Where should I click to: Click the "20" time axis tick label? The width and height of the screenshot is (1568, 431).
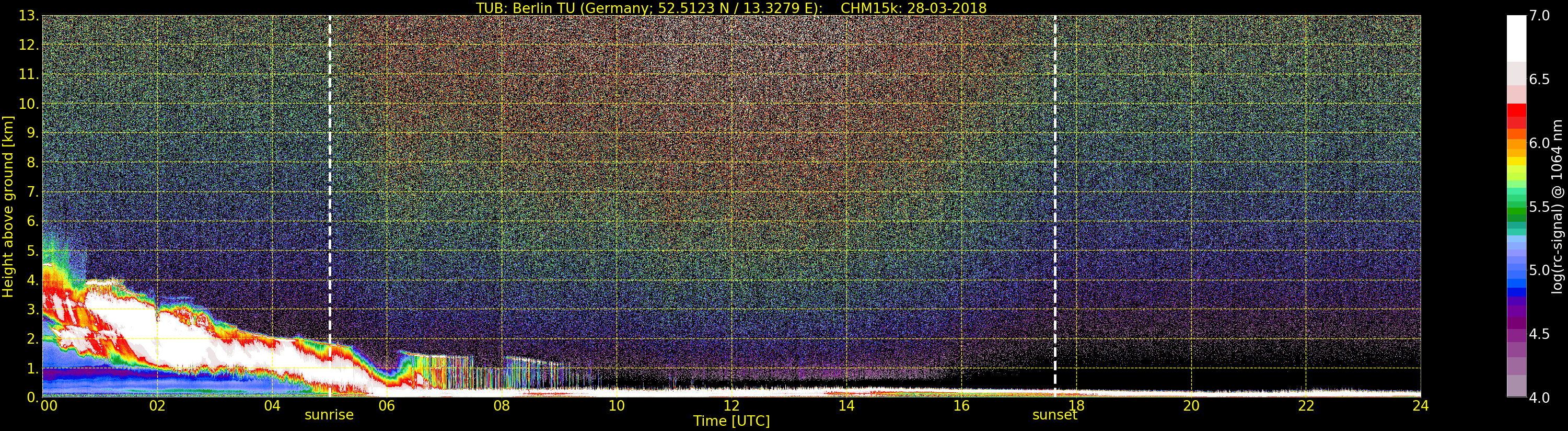(1191, 405)
